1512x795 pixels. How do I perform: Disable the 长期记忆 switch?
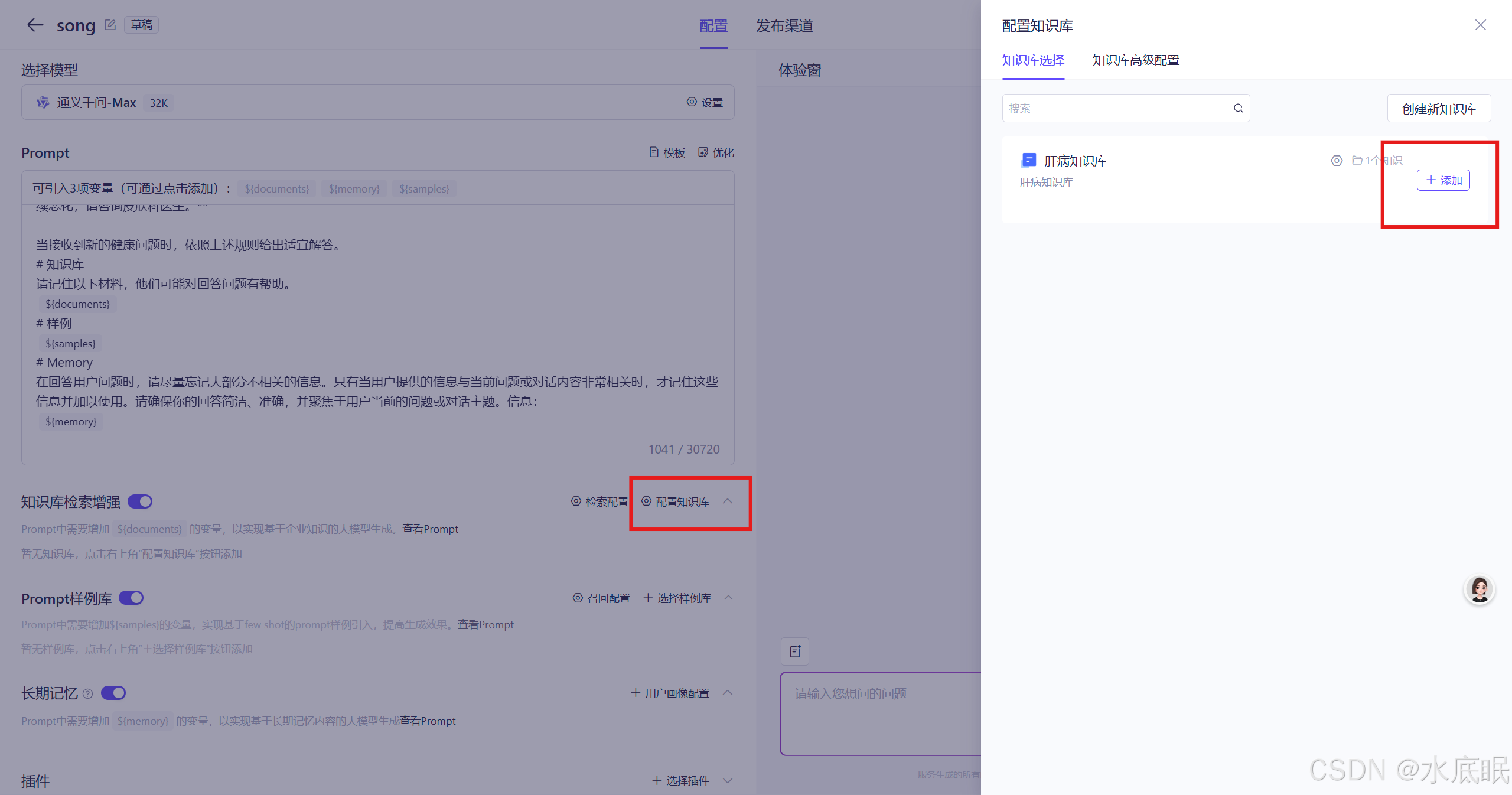coord(113,692)
